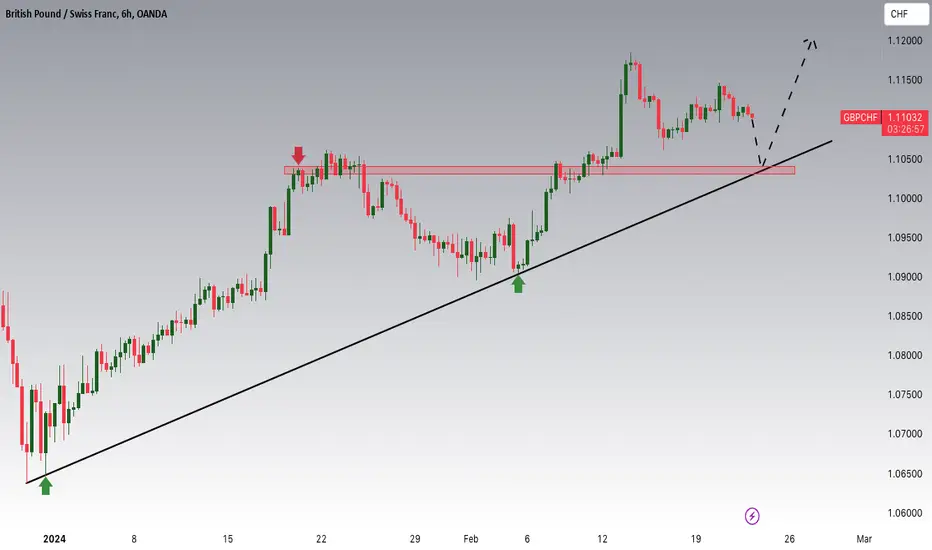932x550 pixels.
Task: Click the 1.07000 price axis label
Action: pos(905,433)
